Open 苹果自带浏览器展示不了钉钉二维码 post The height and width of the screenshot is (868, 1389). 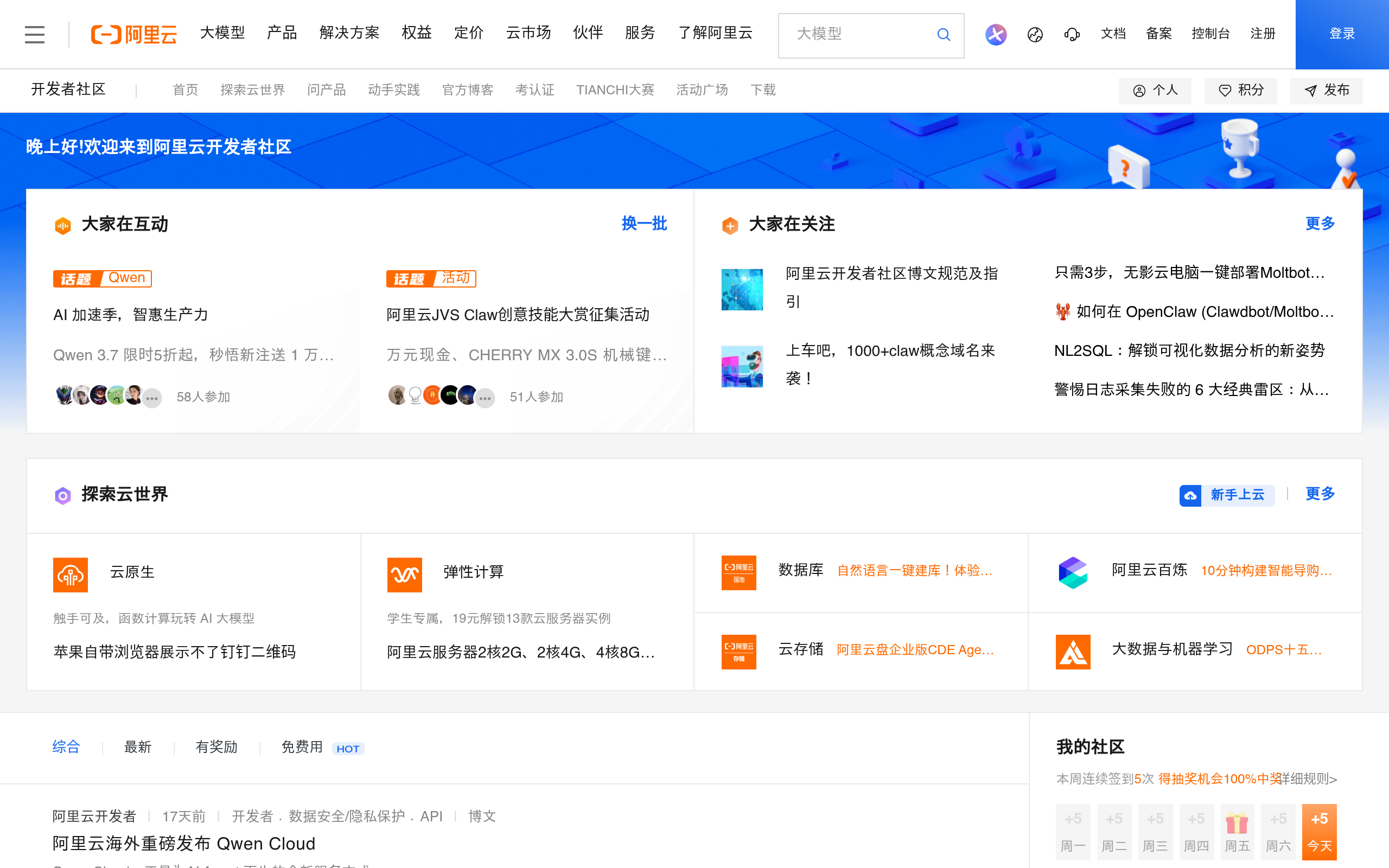click(175, 652)
